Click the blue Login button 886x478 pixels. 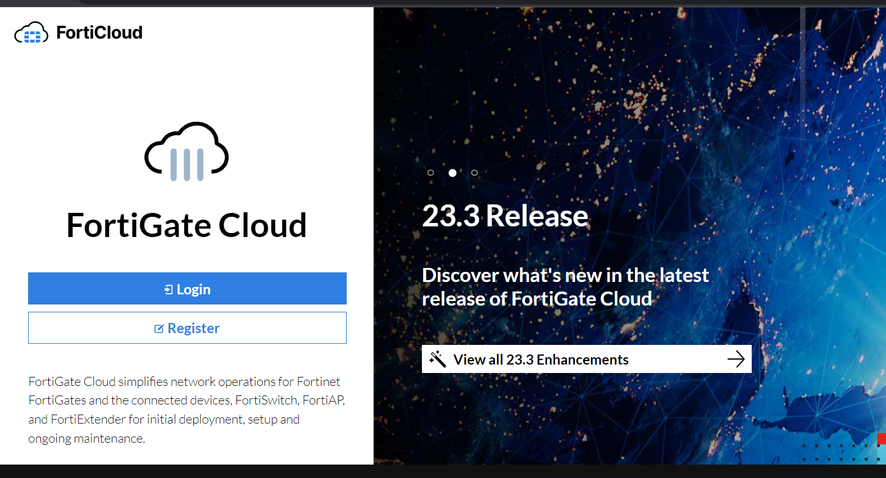click(187, 289)
